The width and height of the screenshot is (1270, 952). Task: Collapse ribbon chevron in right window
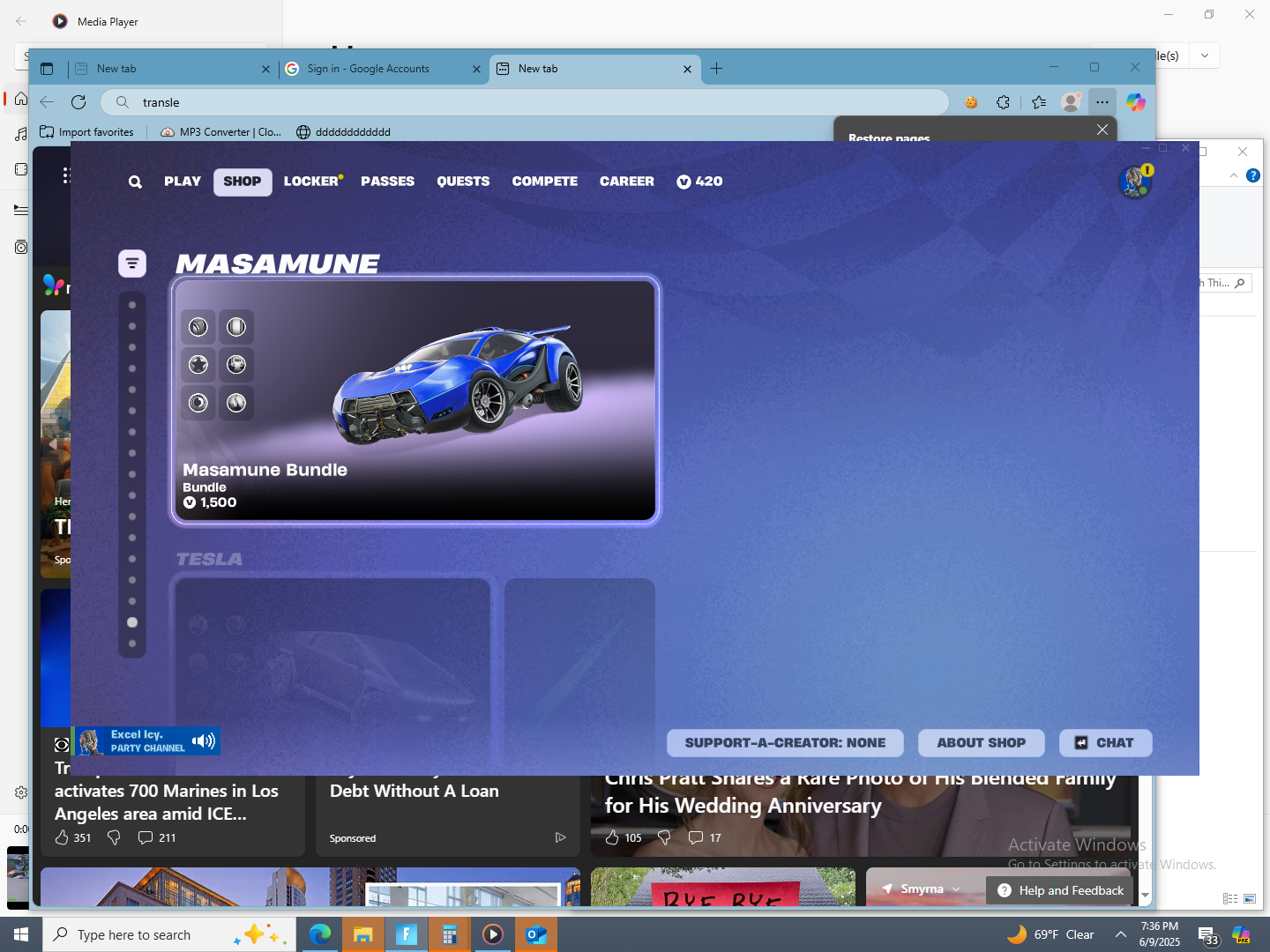point(1234,176)
